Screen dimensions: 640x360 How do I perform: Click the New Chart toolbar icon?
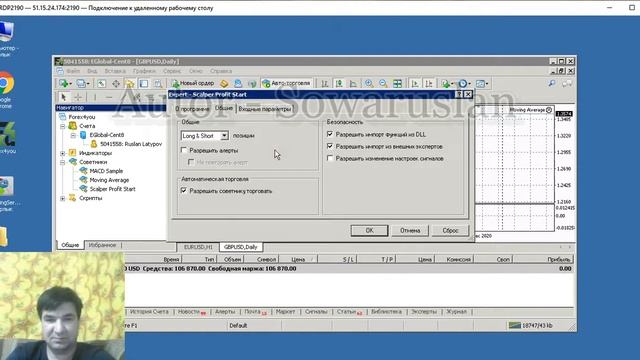(63, 84)
